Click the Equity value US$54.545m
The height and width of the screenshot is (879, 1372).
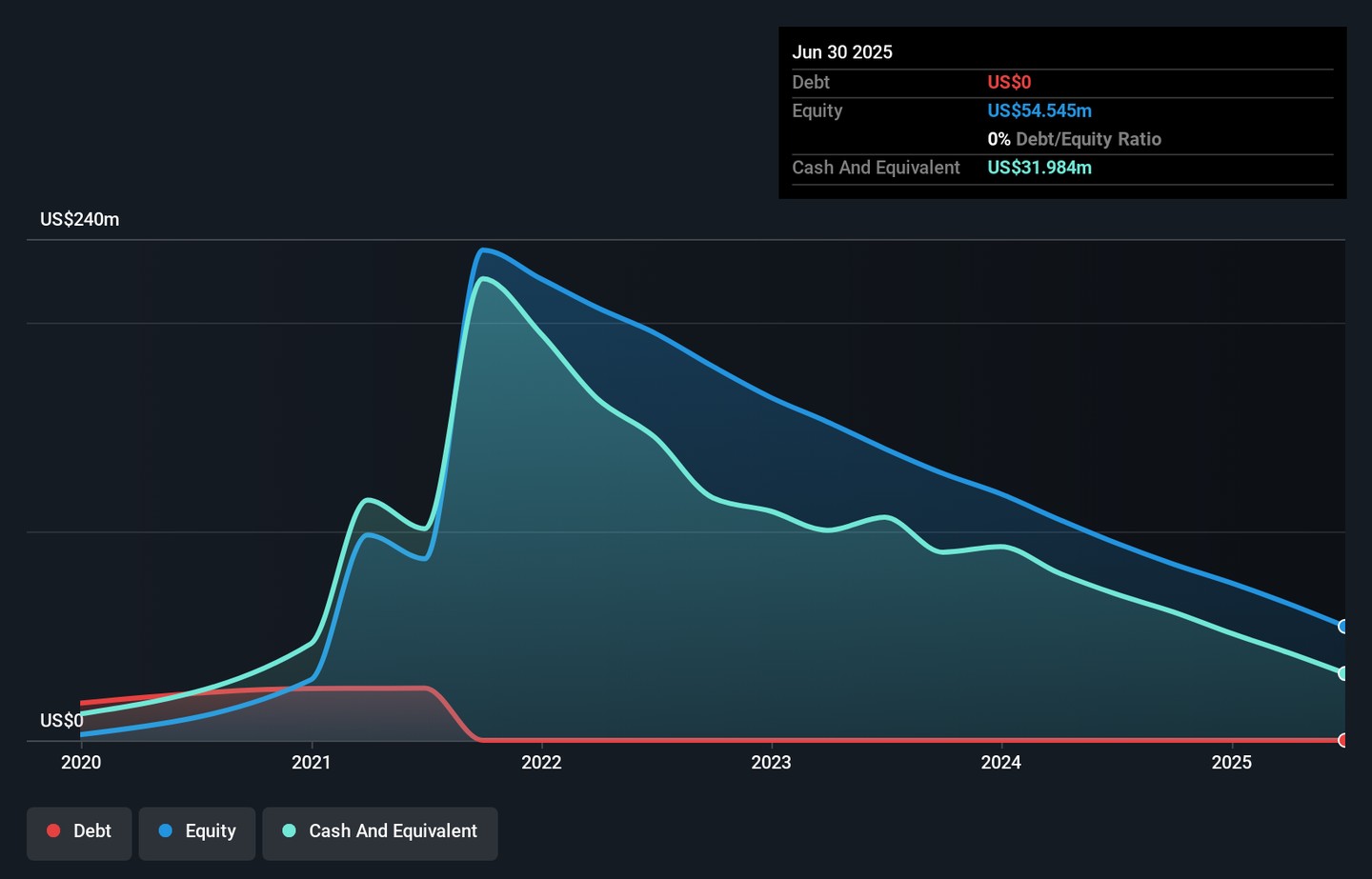[1039, 110]
